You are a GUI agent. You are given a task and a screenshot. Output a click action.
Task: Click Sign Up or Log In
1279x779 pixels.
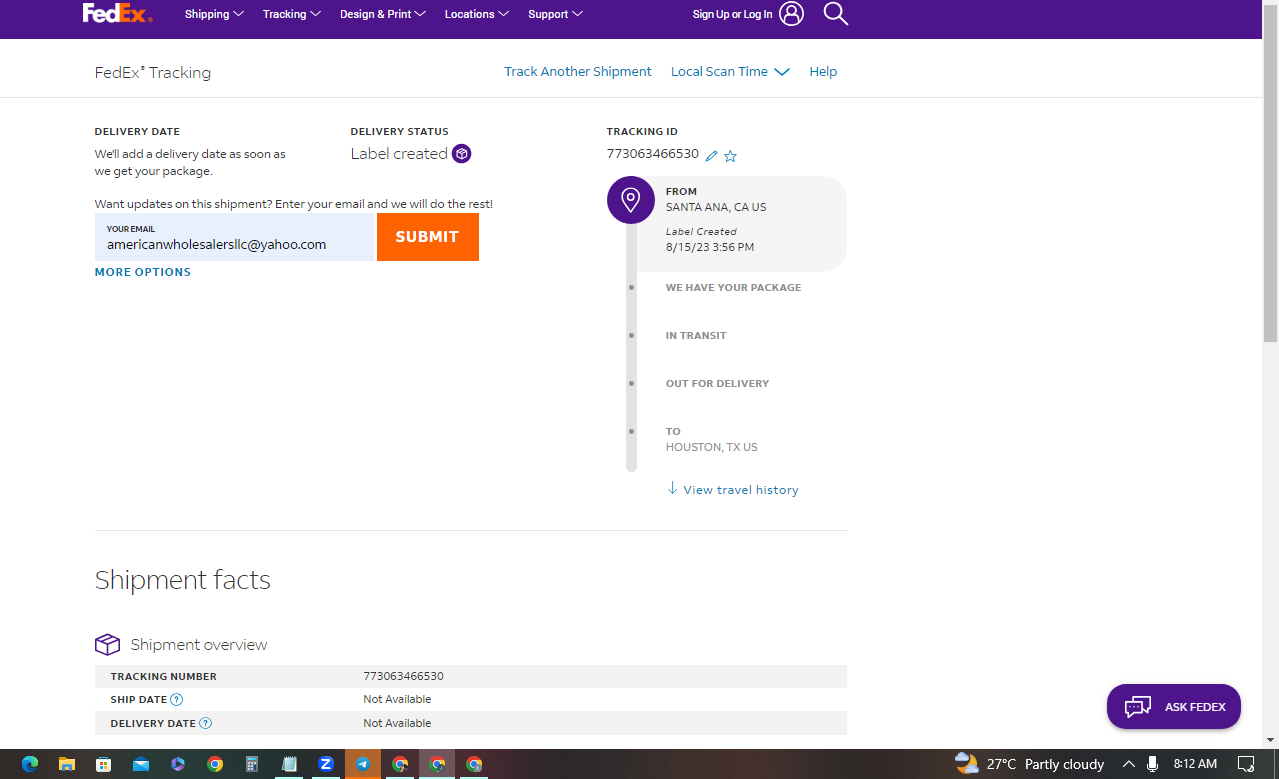pyautogui.click(x=732, y=14)
